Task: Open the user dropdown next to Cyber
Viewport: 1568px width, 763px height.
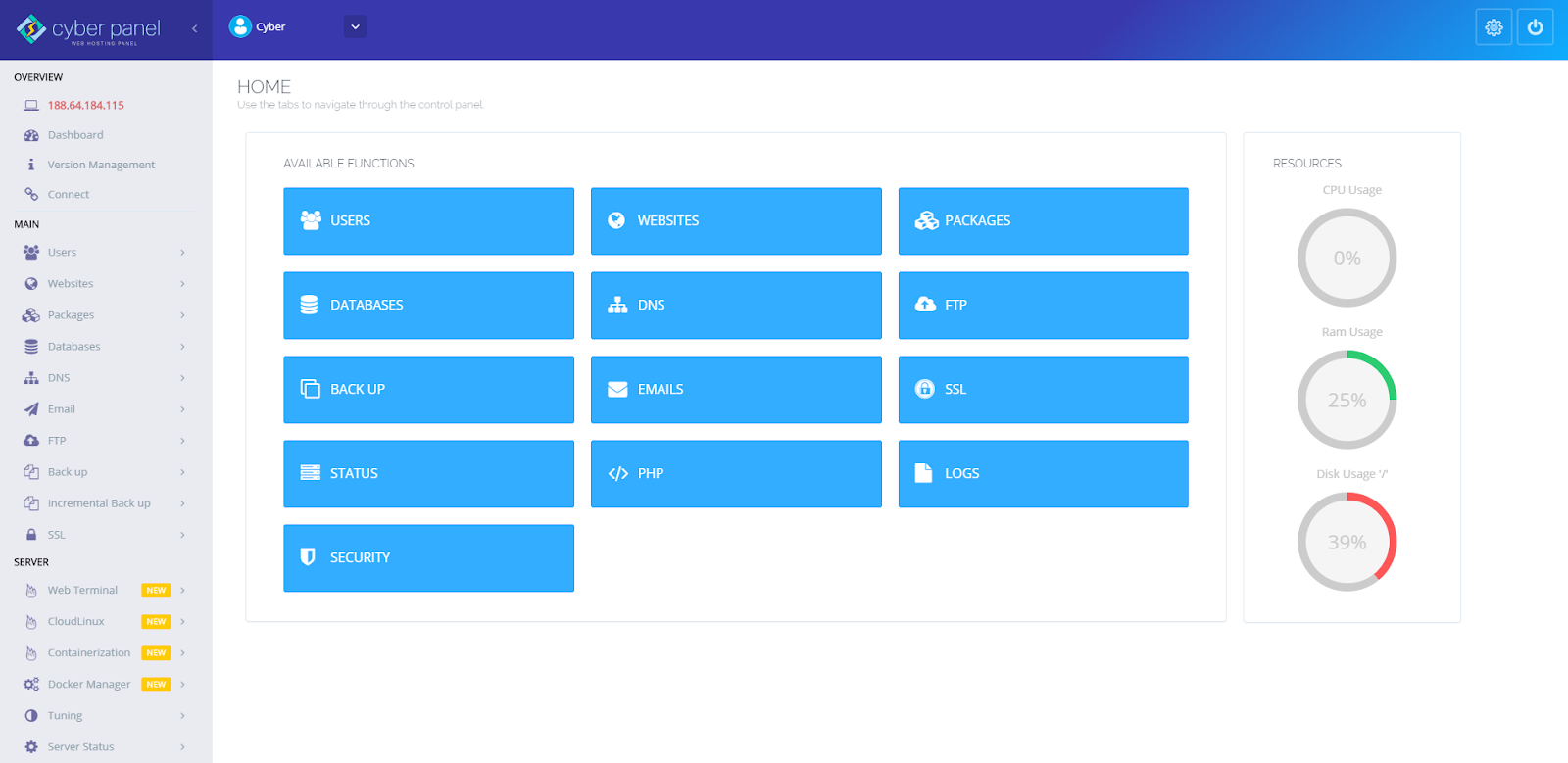Action: 356,27
